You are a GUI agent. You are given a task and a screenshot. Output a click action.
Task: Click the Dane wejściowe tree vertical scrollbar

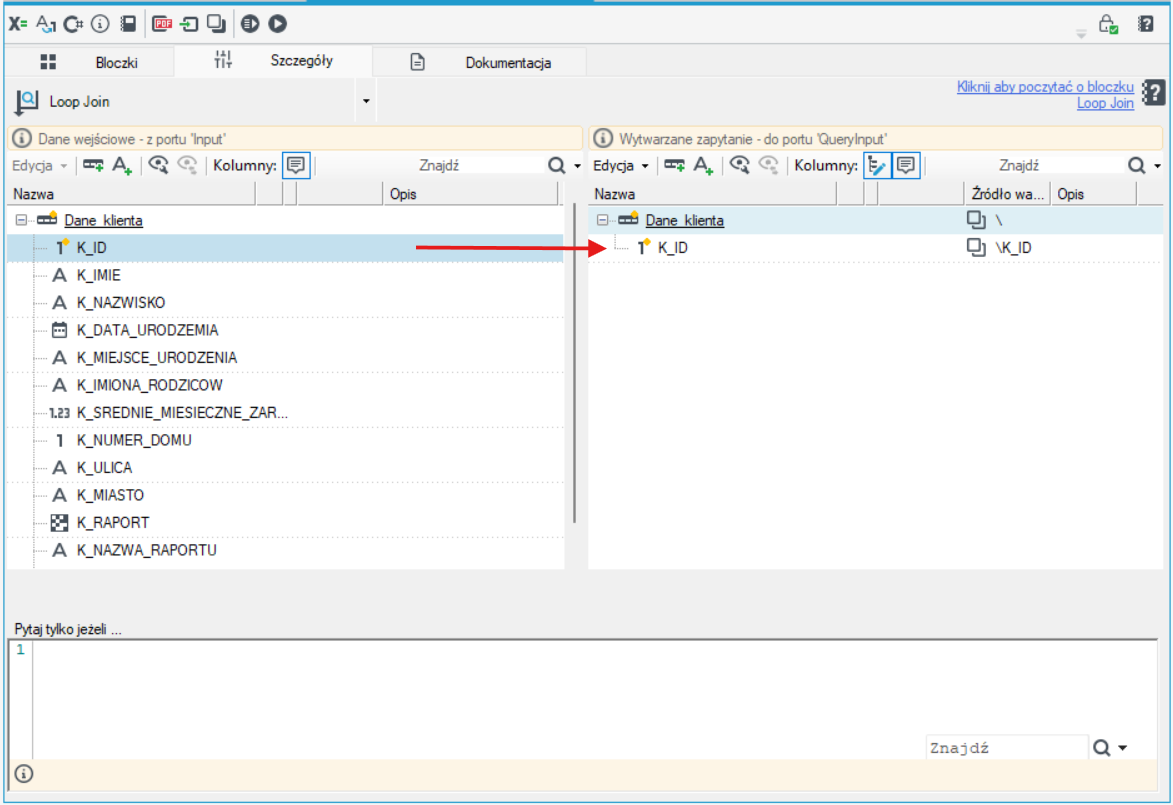[x=574, y=363]
